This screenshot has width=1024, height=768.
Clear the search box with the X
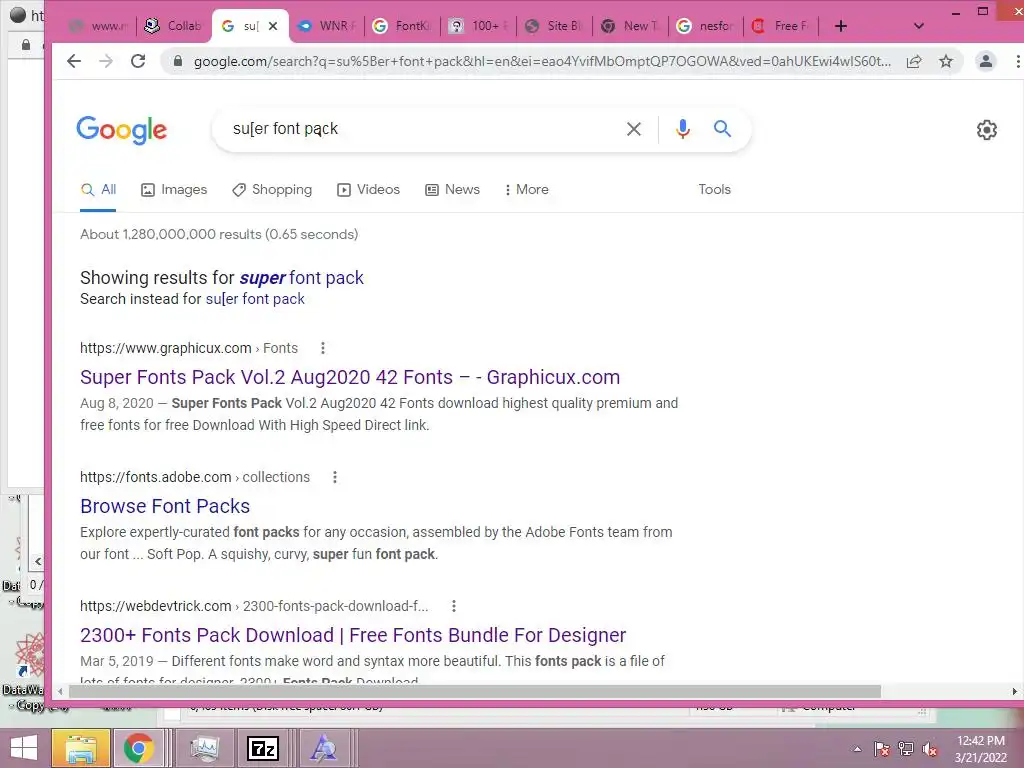633,129
